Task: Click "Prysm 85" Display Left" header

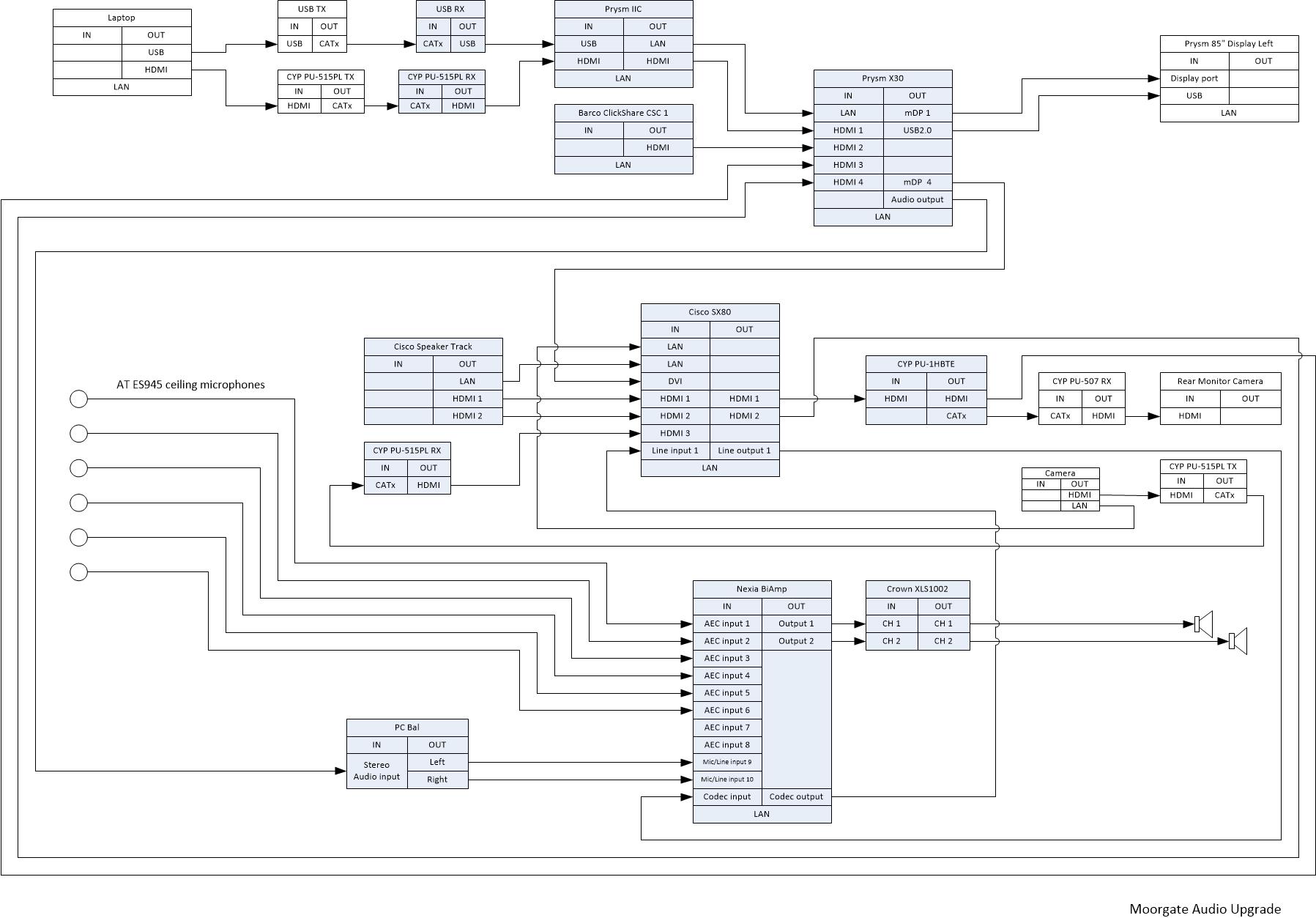Action: (x=1229, y=44)
